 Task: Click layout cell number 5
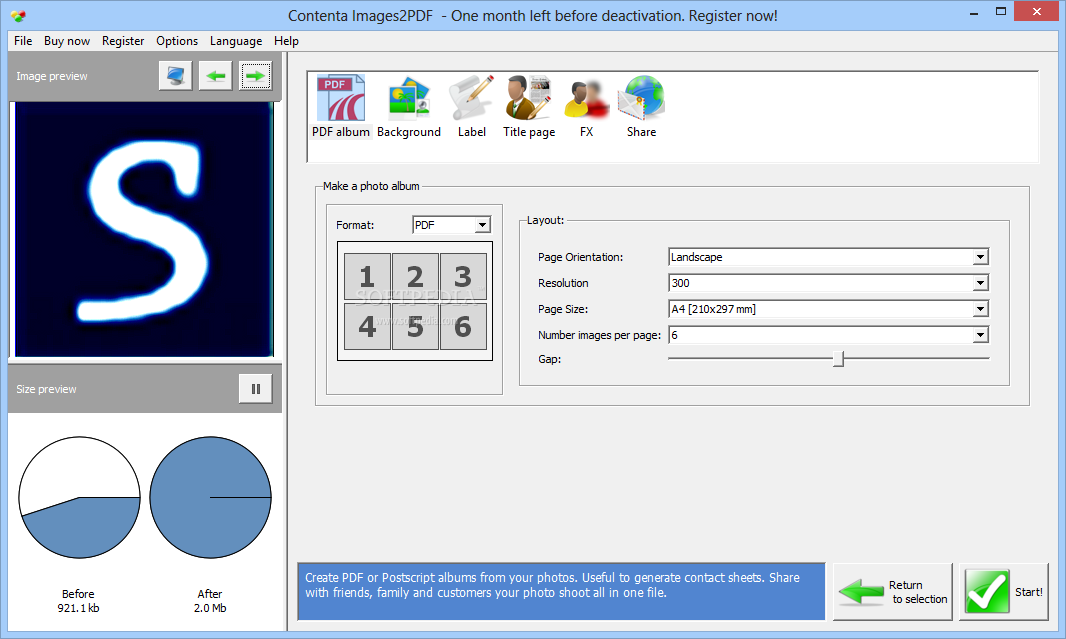[x=415, y=326]
